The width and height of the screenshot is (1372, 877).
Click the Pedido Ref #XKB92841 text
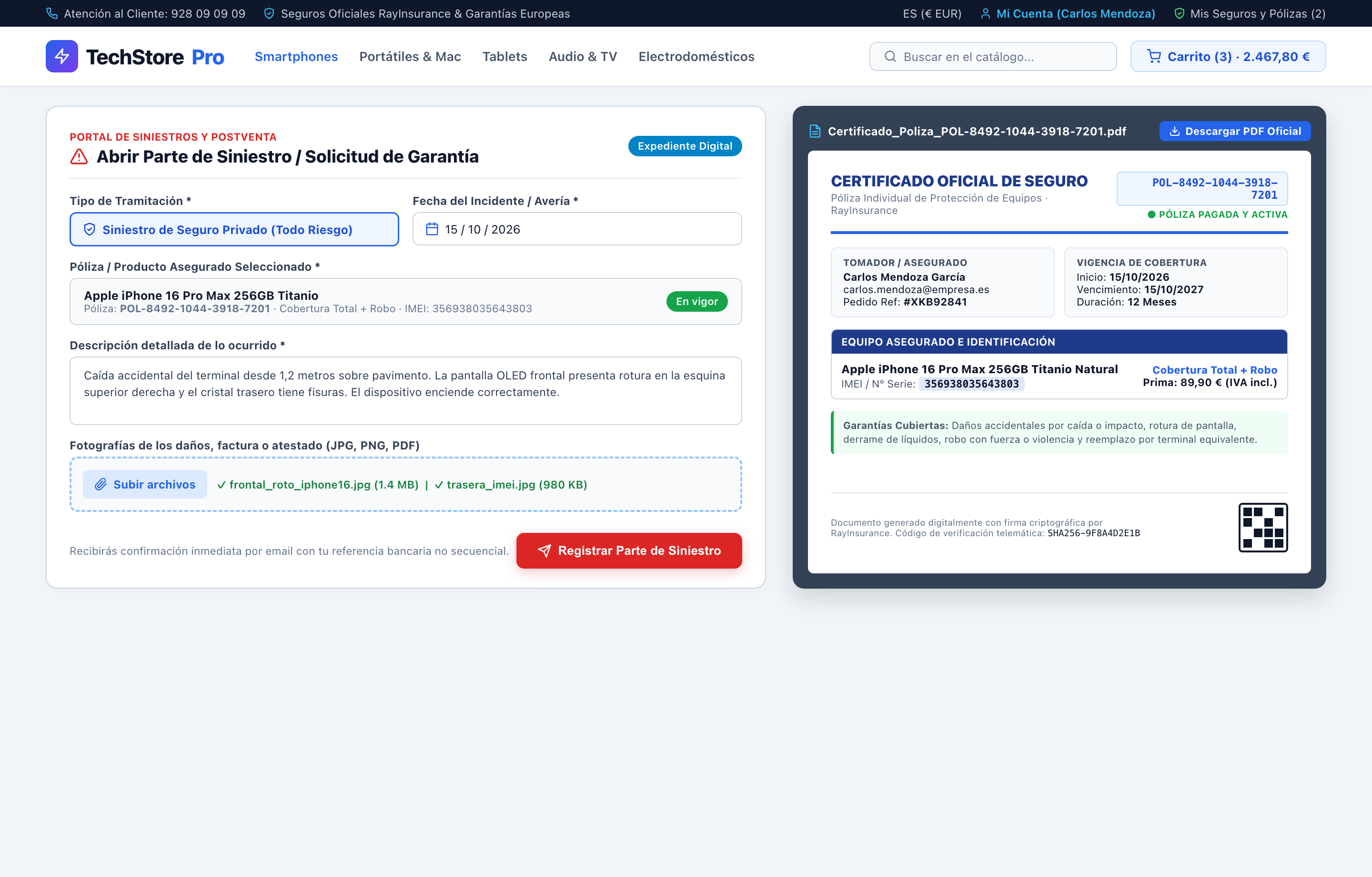click(x=905, y=302)
